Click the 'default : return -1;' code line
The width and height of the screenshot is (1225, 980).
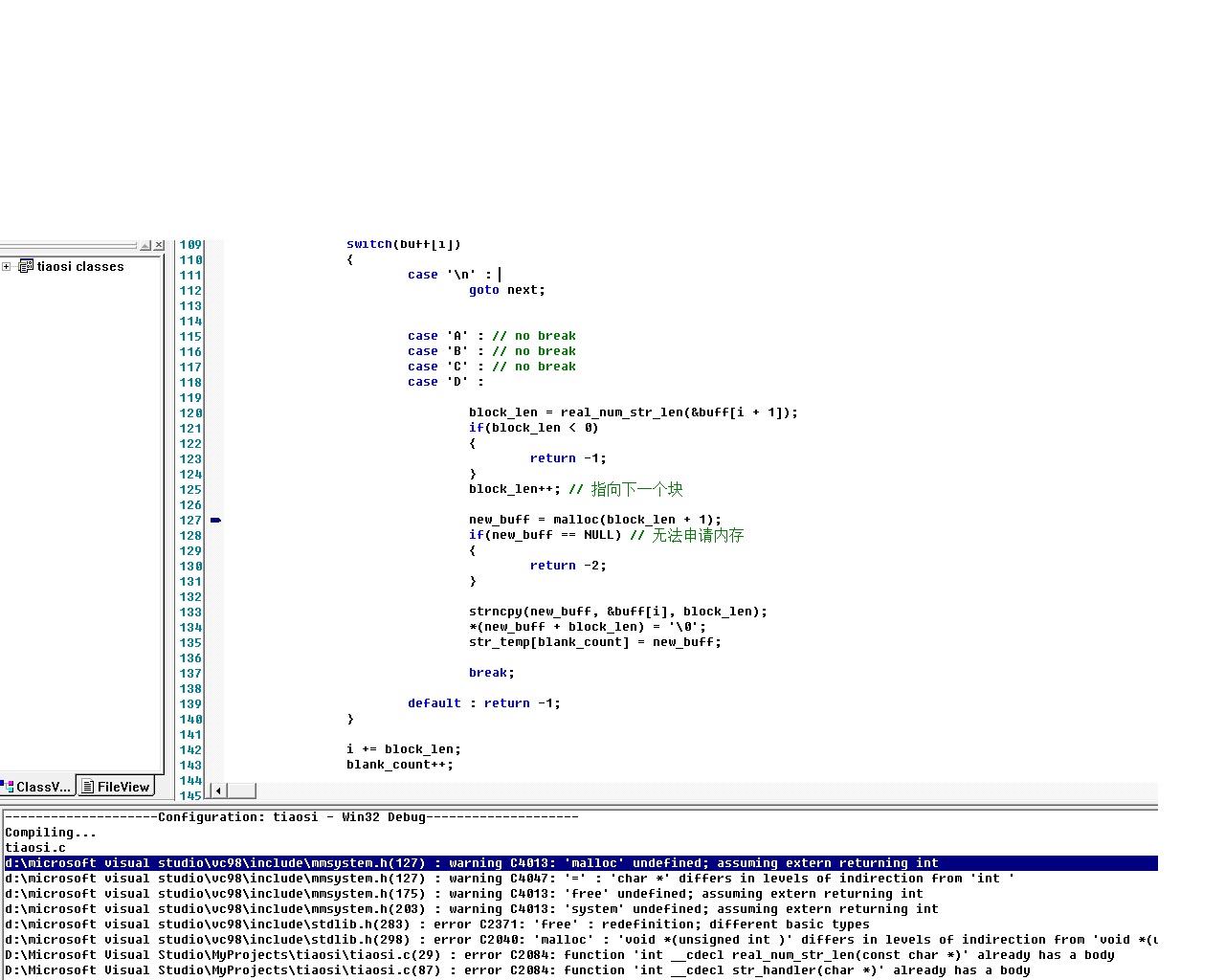point(483,703)
